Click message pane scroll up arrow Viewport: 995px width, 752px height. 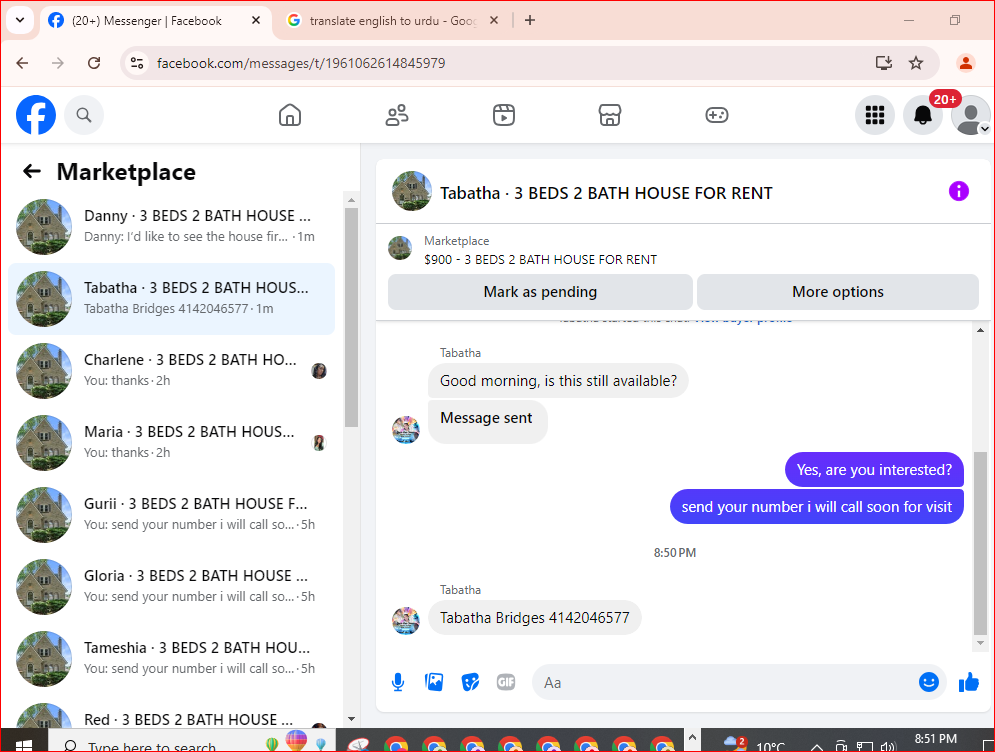980,330
